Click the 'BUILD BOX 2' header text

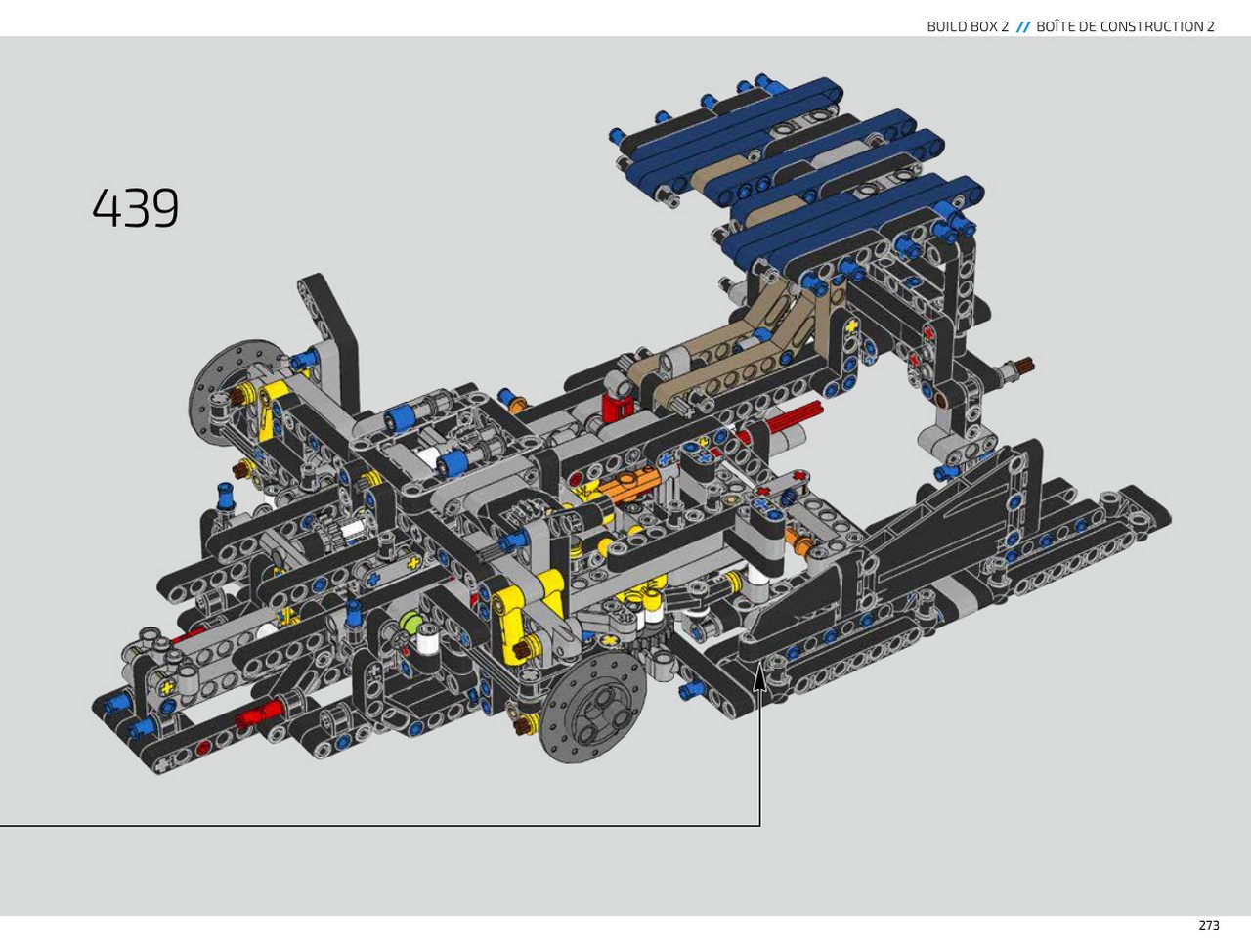[968, 26]
